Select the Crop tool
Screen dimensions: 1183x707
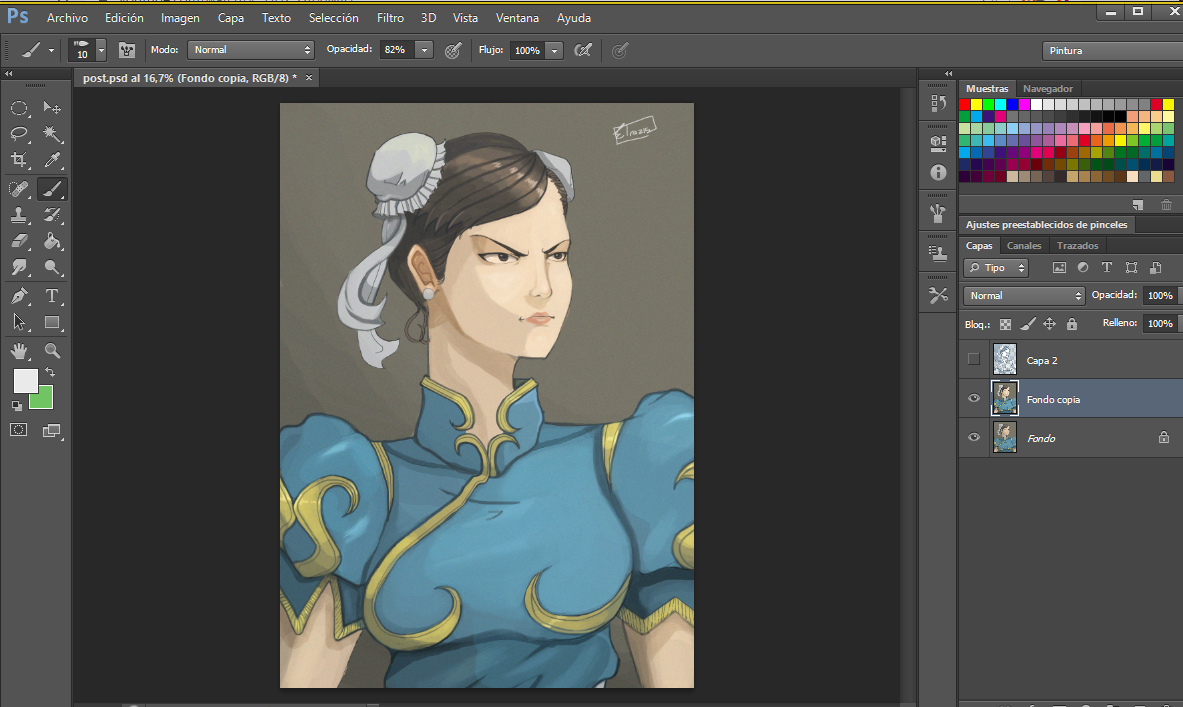tap(19, 160)
